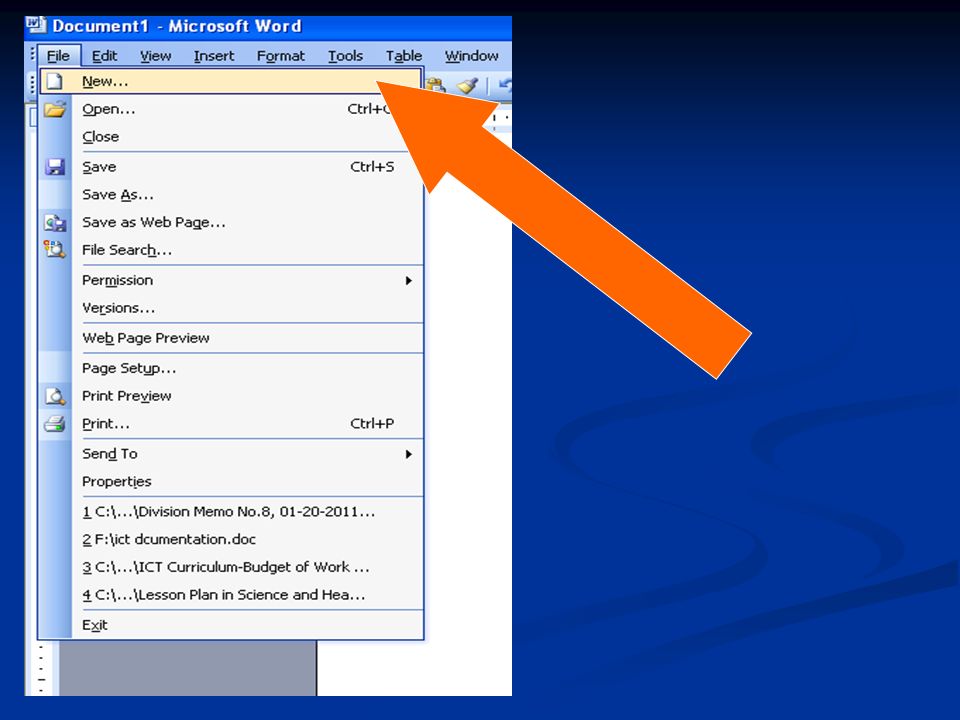Viewport: 960px width, 720px height.
Task: Open the Insert menu
Action: (x=214, y=56)
